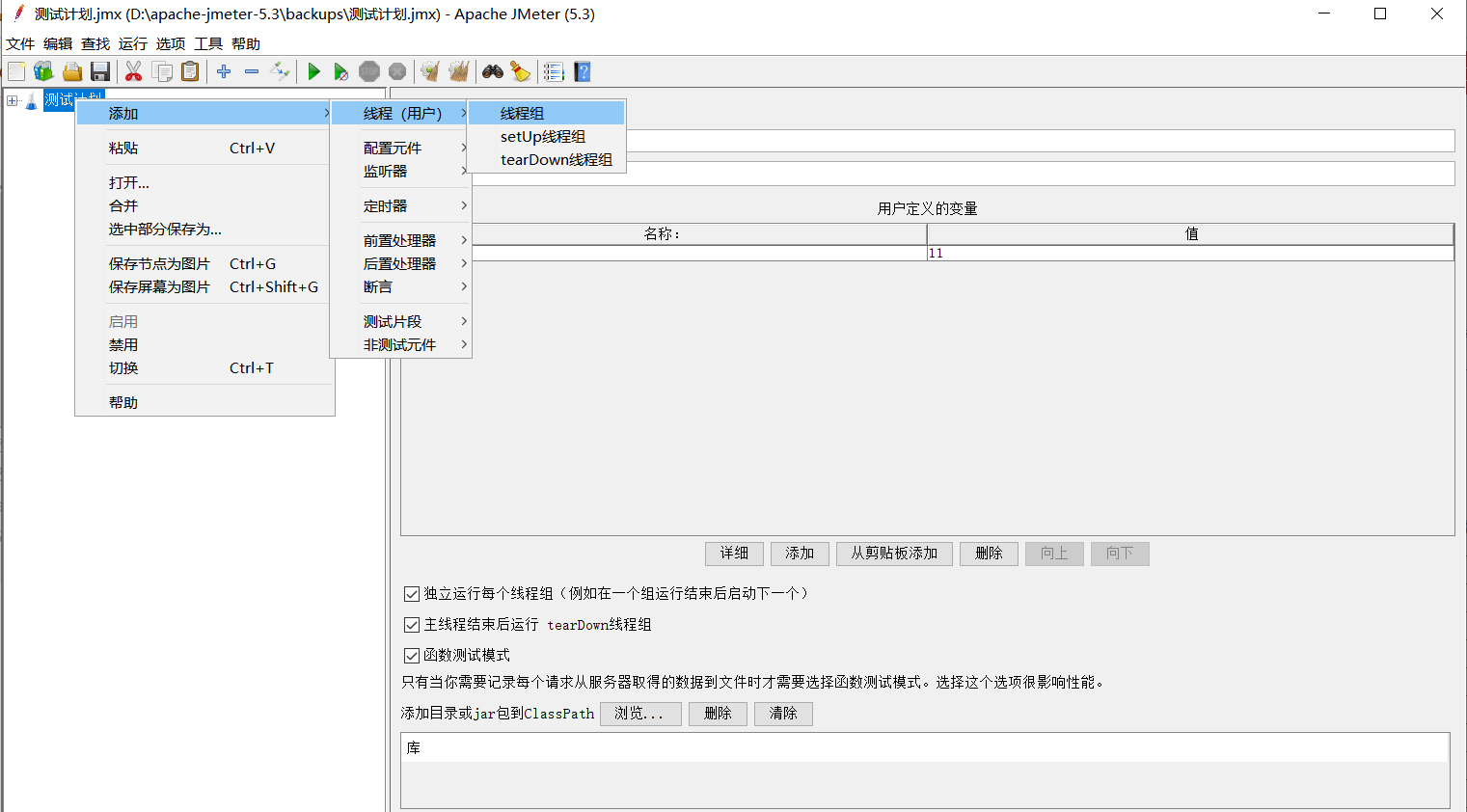Create a new test plan via New icon

click(x=16, y=71)
